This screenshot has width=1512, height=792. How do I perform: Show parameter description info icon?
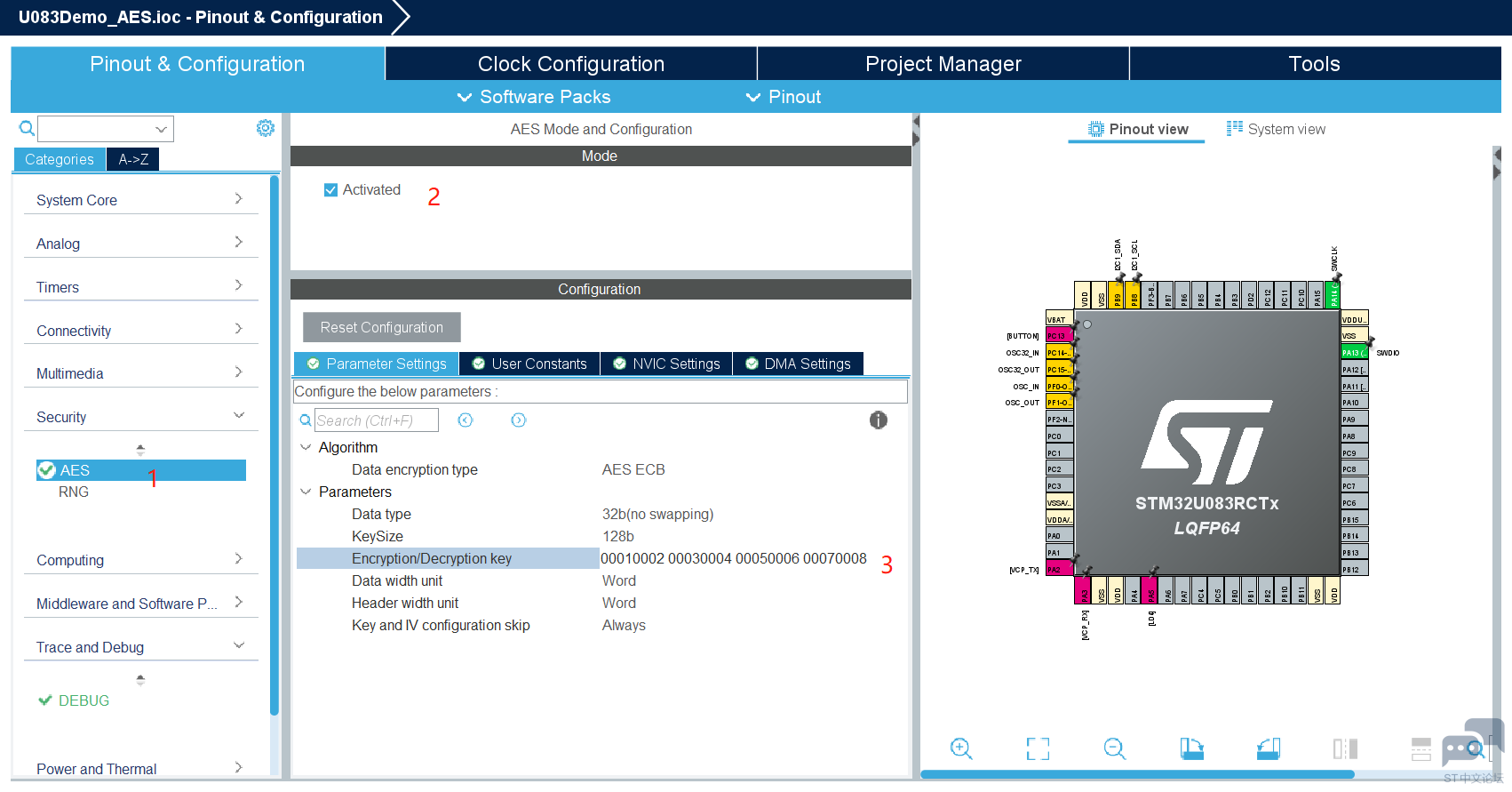tap(879, 420)
